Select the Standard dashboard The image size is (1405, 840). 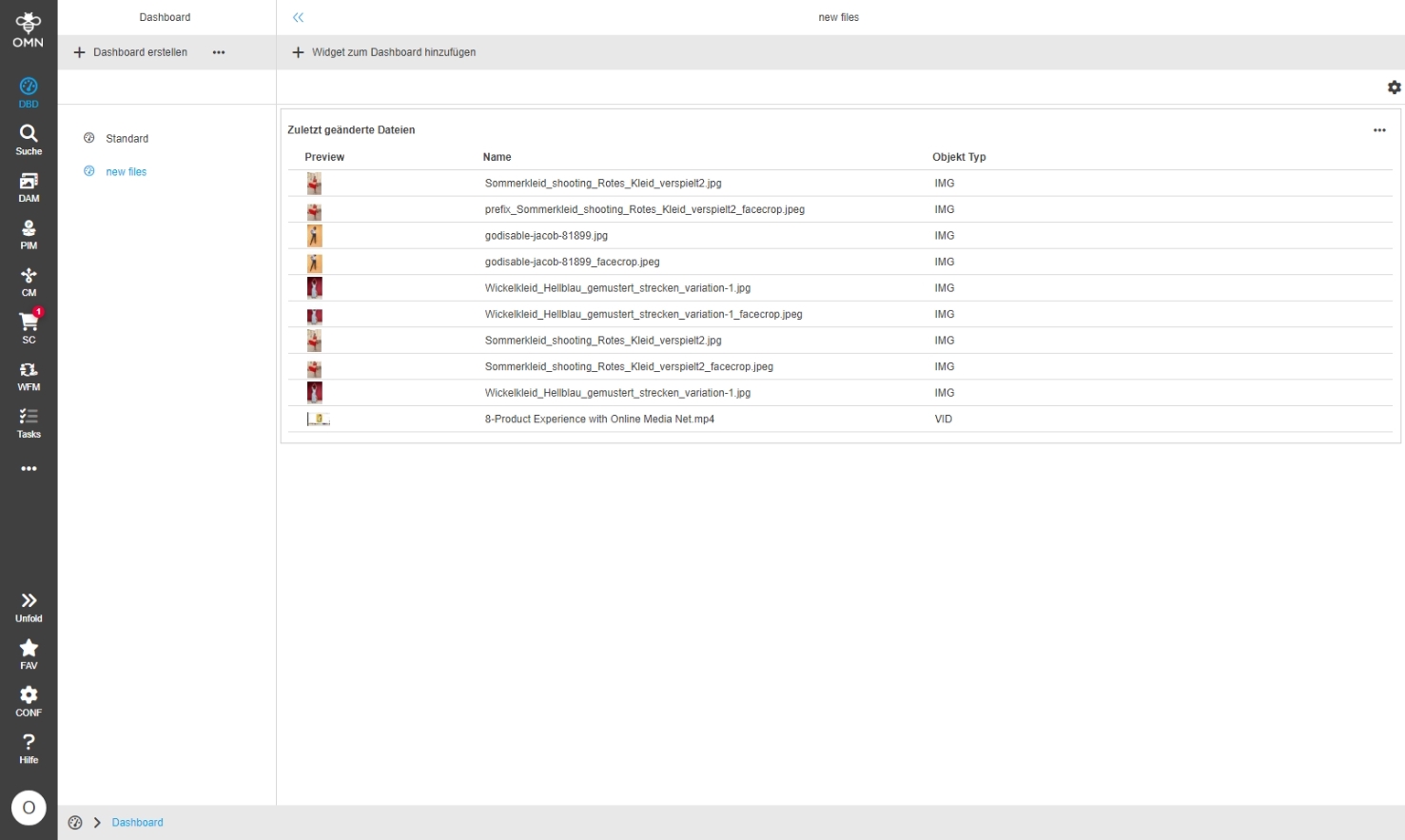[x=127, y=139]
